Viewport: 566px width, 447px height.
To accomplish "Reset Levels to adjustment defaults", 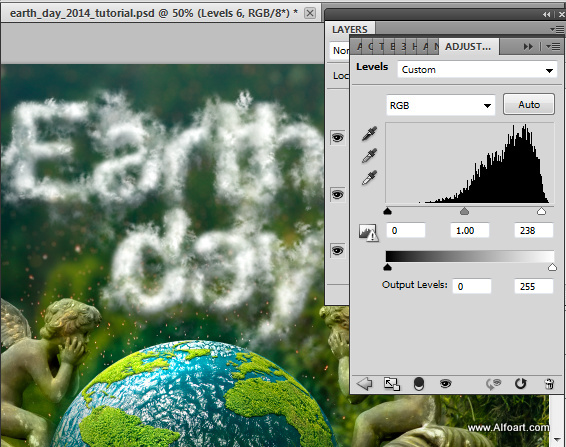I will click(x=521, y=383).
